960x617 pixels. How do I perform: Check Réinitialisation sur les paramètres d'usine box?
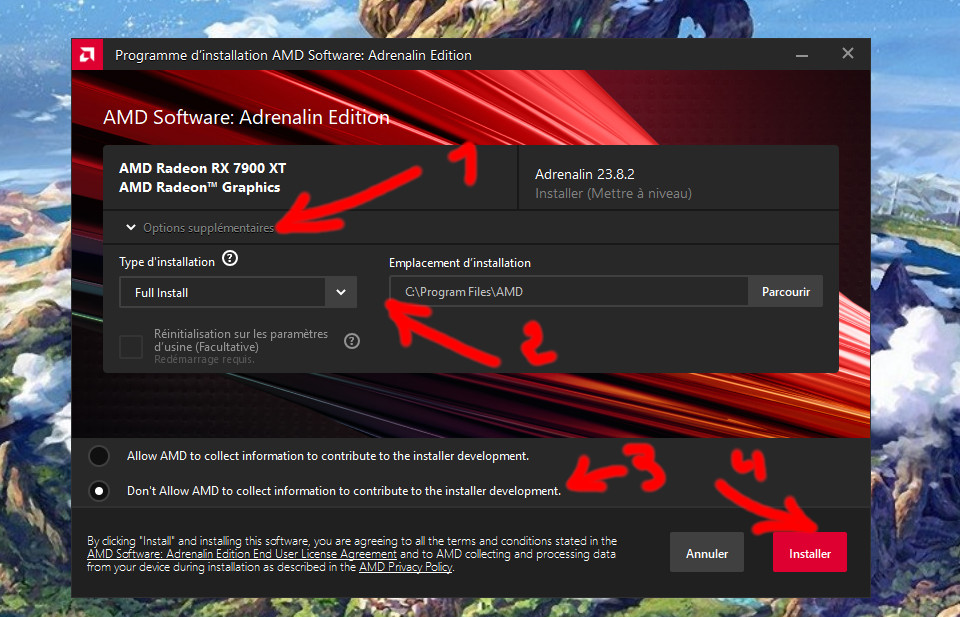pyautogui.click(x=131, y=346)
